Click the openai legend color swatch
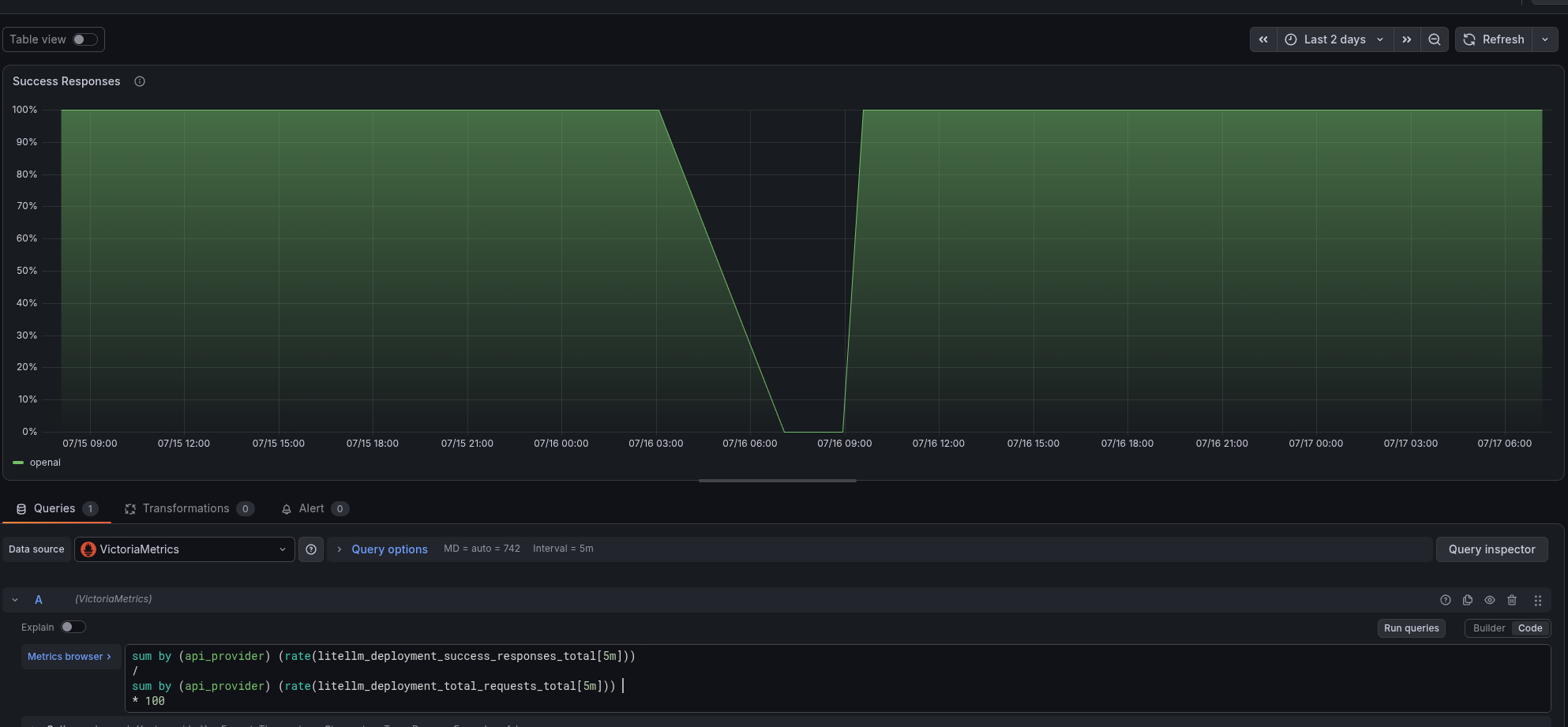This screenshot has width=1568, height=727. 18,463
